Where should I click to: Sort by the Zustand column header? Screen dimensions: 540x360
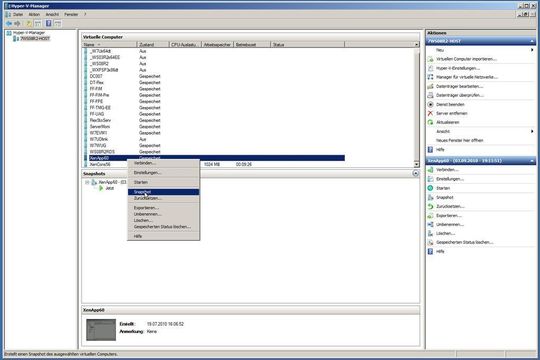point(153,45)
